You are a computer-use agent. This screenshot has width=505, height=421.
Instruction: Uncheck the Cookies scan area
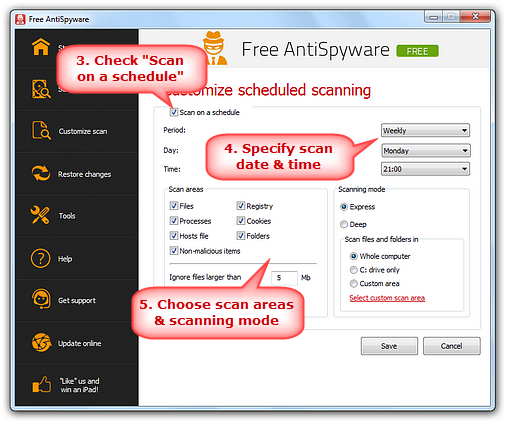tap(241, 220)
